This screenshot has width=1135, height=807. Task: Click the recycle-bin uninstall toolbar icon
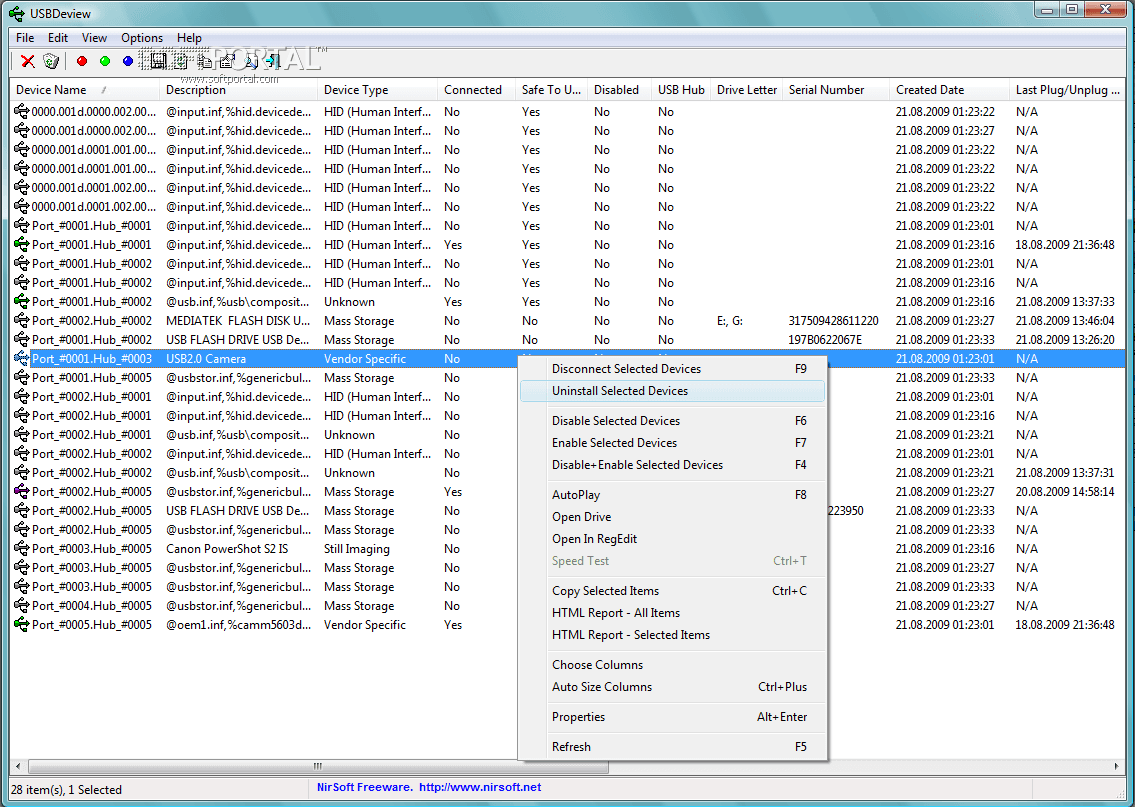[51, 61]
